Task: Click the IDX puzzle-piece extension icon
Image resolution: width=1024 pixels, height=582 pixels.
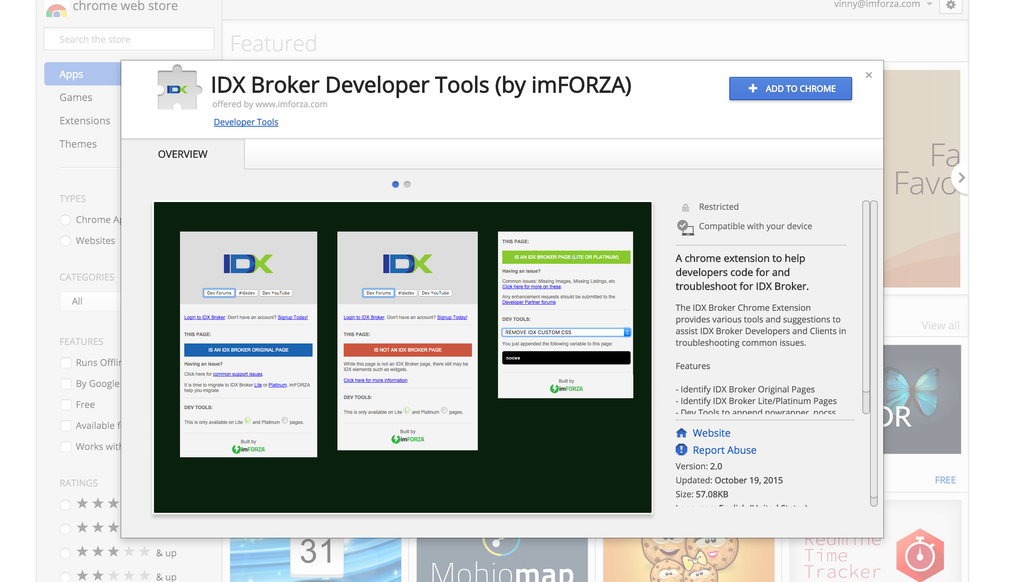Action: [178, 89]
